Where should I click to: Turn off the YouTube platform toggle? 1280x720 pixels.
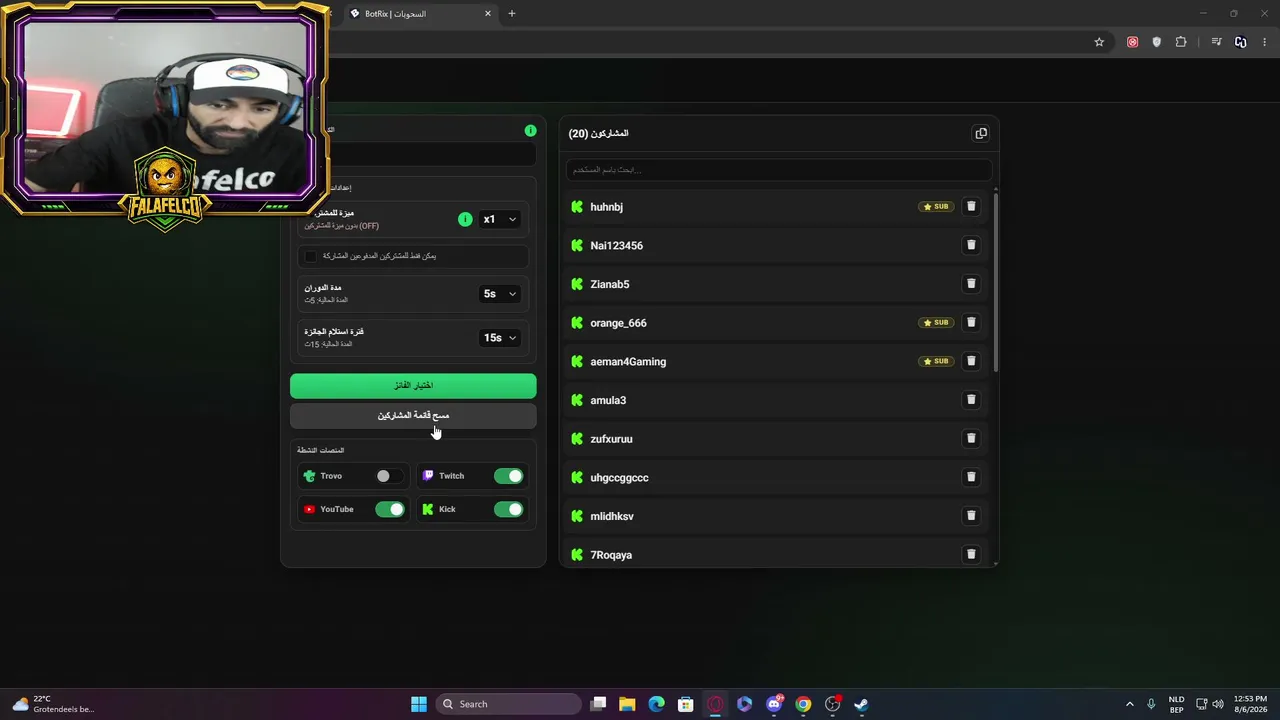(x=390, y=509)
